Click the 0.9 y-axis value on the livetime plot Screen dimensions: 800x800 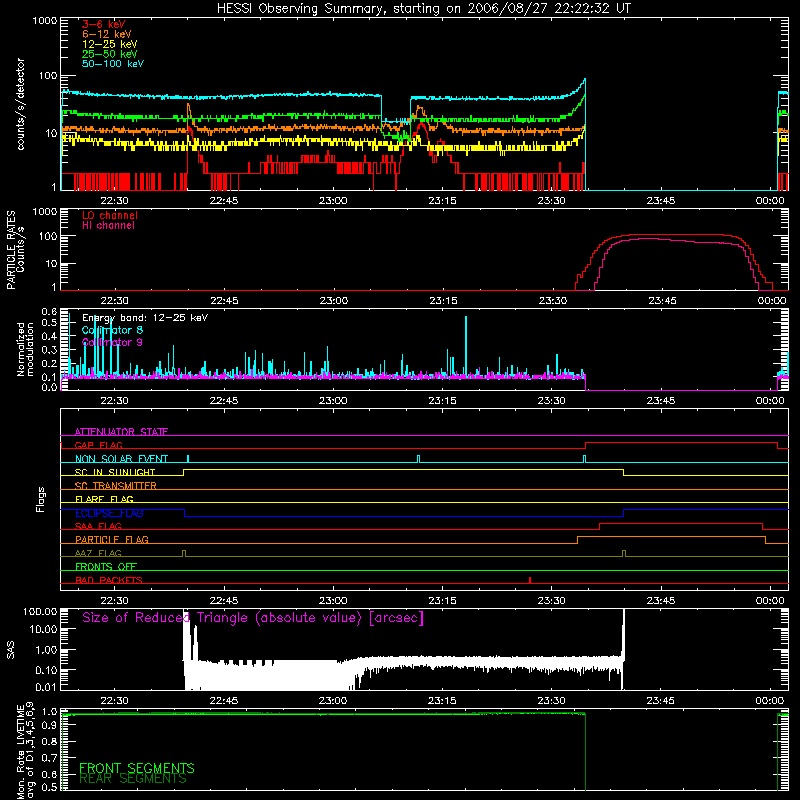[x=49, y=726]
